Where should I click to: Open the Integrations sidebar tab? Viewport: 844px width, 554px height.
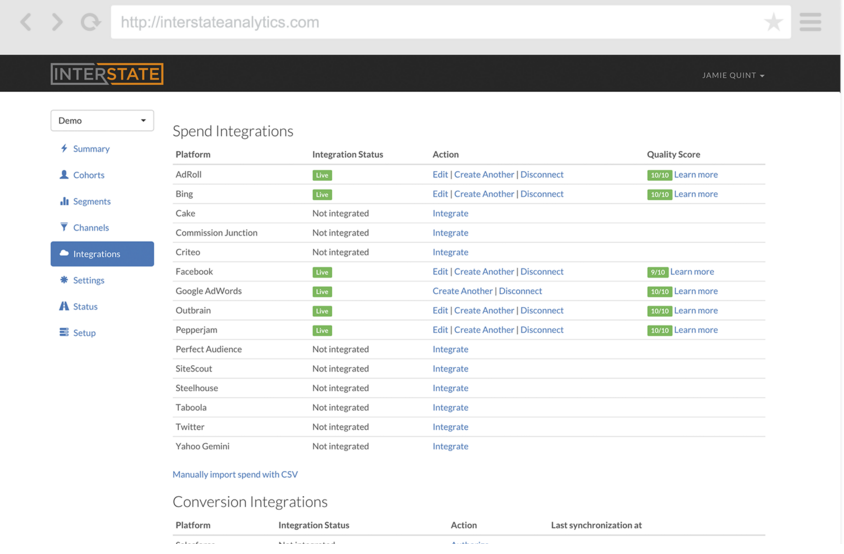click(x=102, y=254)
